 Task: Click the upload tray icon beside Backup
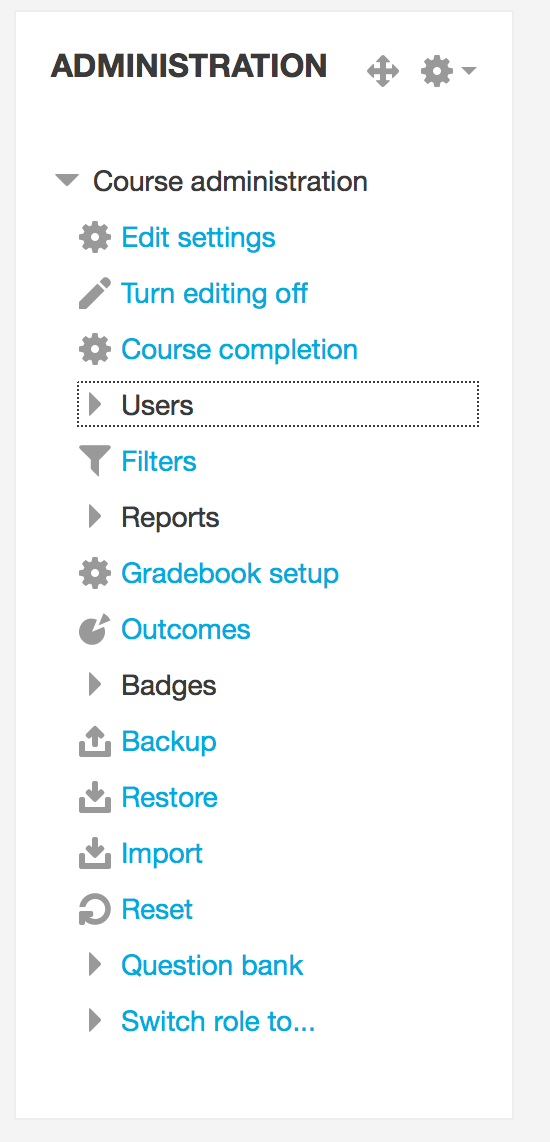(95, 741)
